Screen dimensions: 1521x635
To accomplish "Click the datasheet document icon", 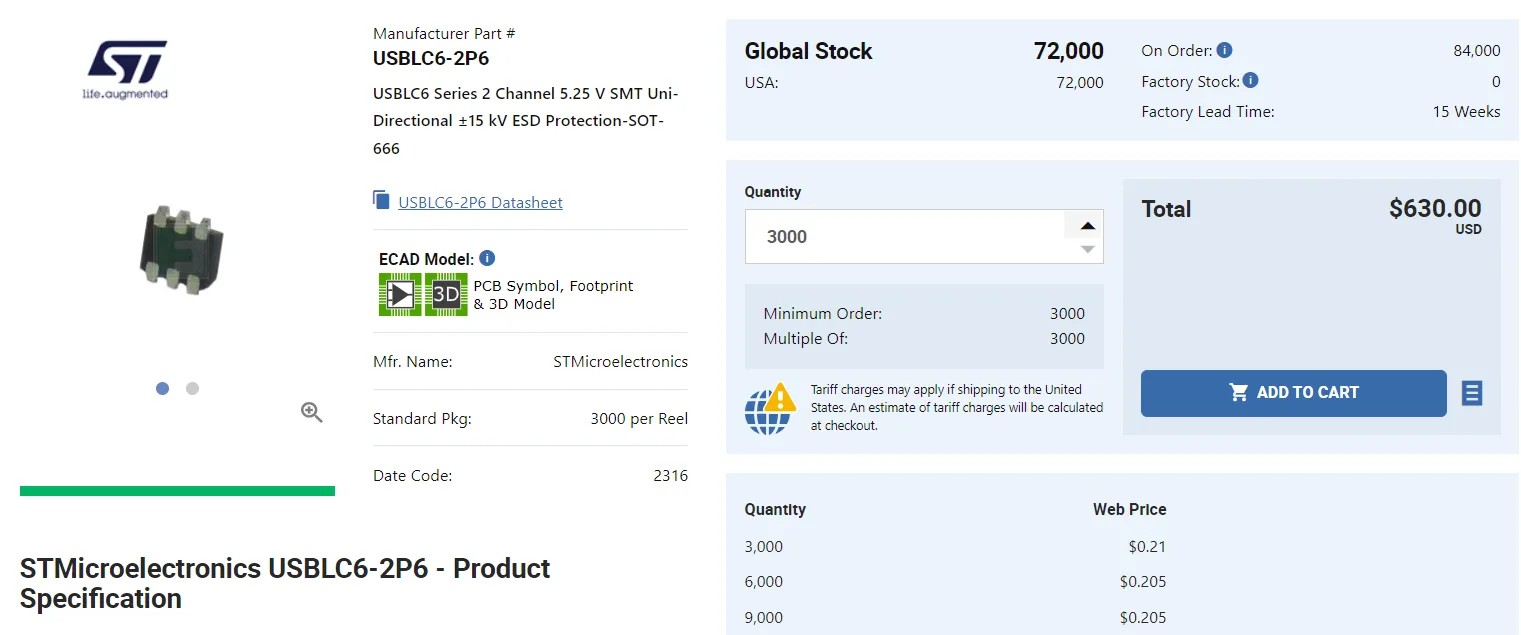I will pos(381,200).
